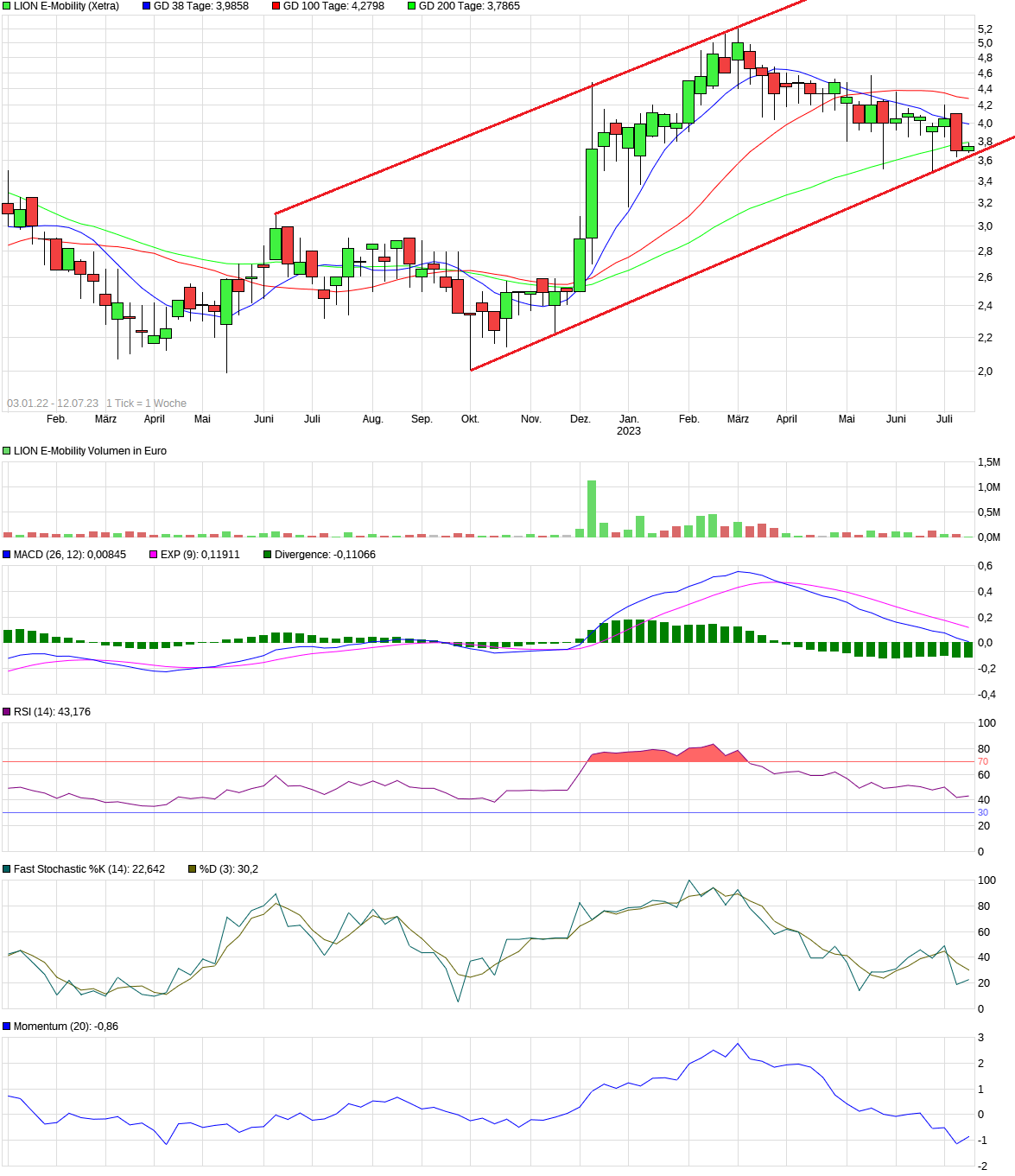Click the 'RSI (14): 43,176' label
Image resolution: width=1015 pixels, height=1176 pixels.
(52, 712)
